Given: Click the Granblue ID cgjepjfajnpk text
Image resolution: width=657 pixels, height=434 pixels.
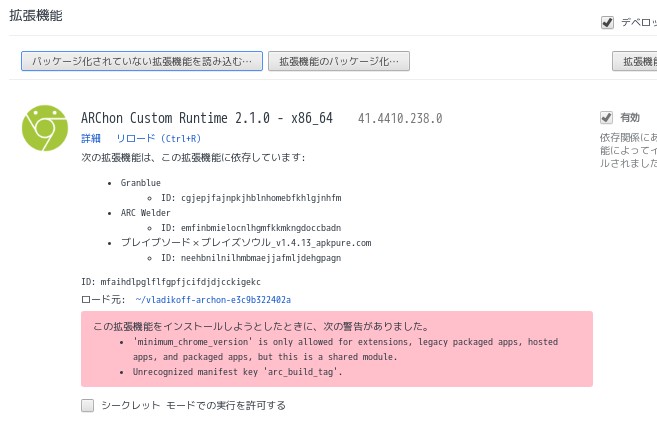Looking at the screenshot, I should [251, 198].
